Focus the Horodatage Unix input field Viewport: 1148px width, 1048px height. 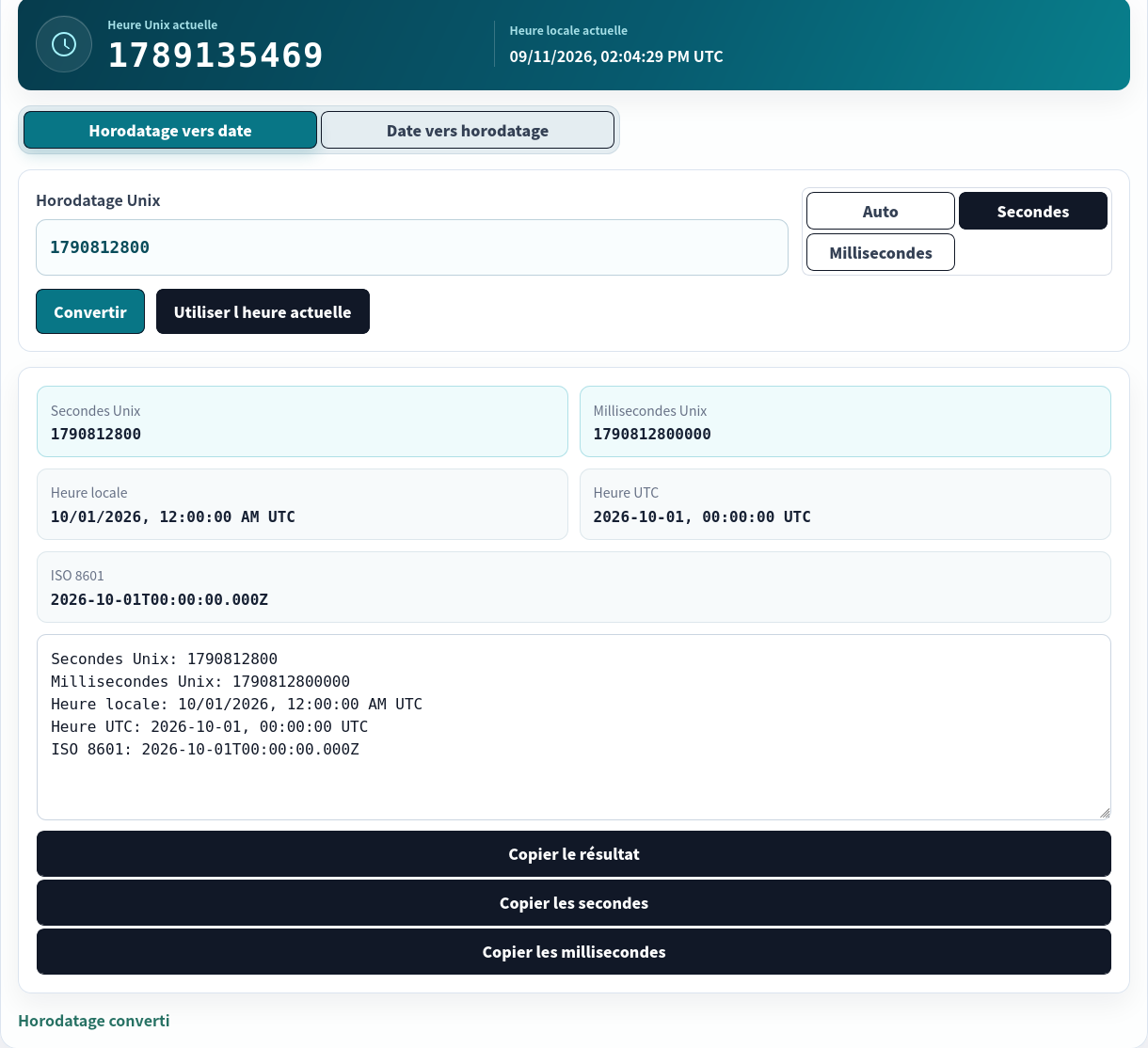click(412, 247)
